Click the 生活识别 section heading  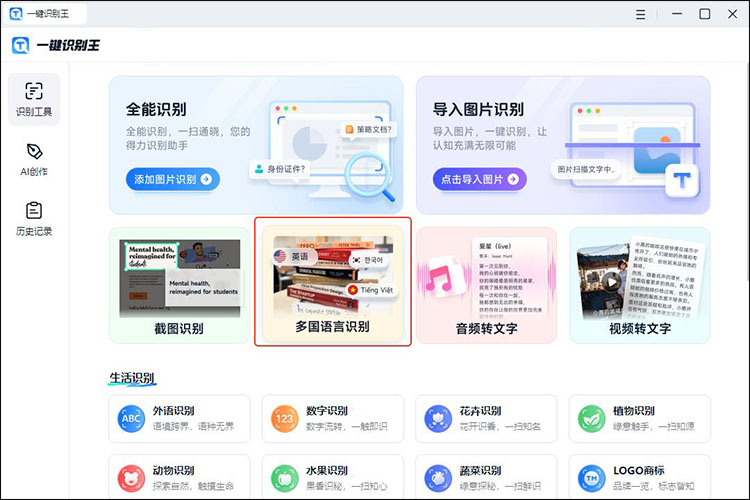pyautogui.click(x=132, y=378)
